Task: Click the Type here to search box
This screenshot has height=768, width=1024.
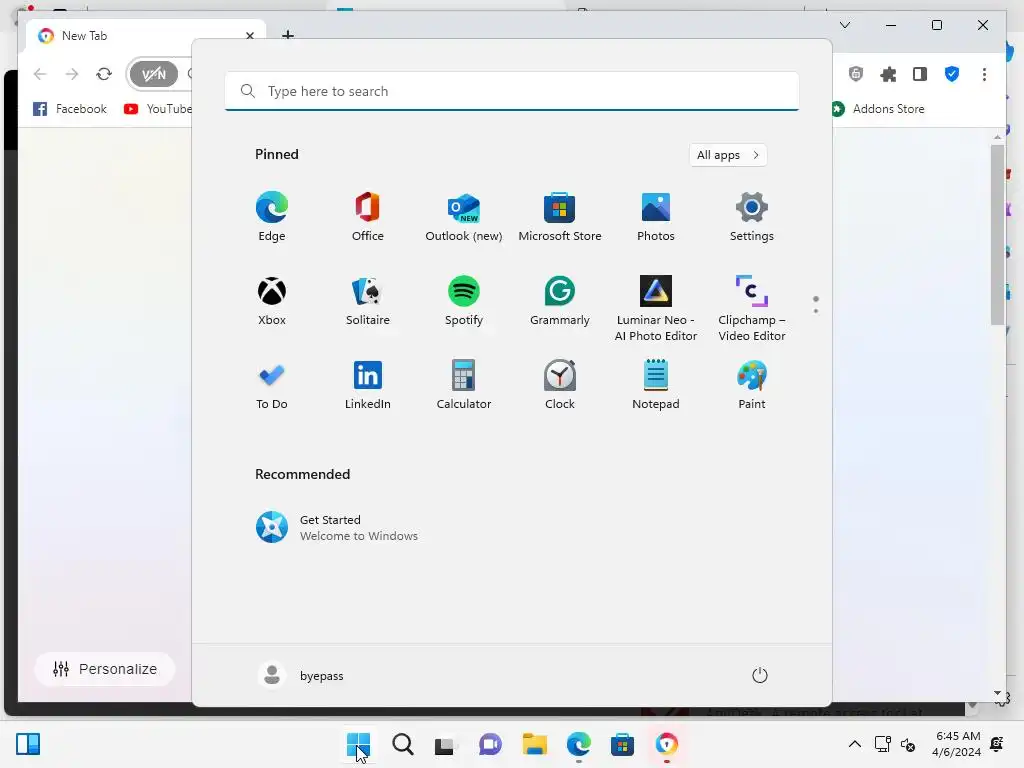Action: pos(511,91)
